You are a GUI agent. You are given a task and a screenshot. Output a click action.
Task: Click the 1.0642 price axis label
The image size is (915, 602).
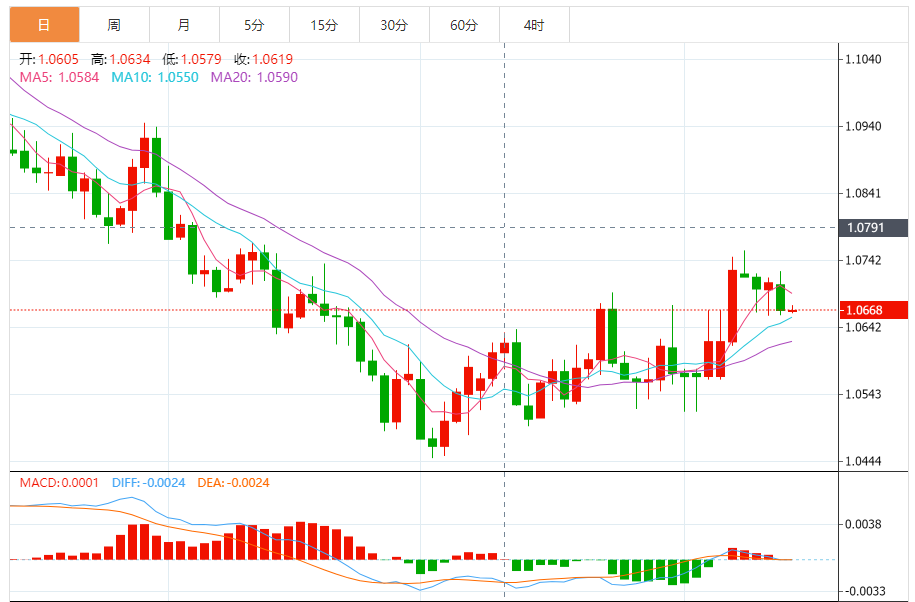pos(864,327)
